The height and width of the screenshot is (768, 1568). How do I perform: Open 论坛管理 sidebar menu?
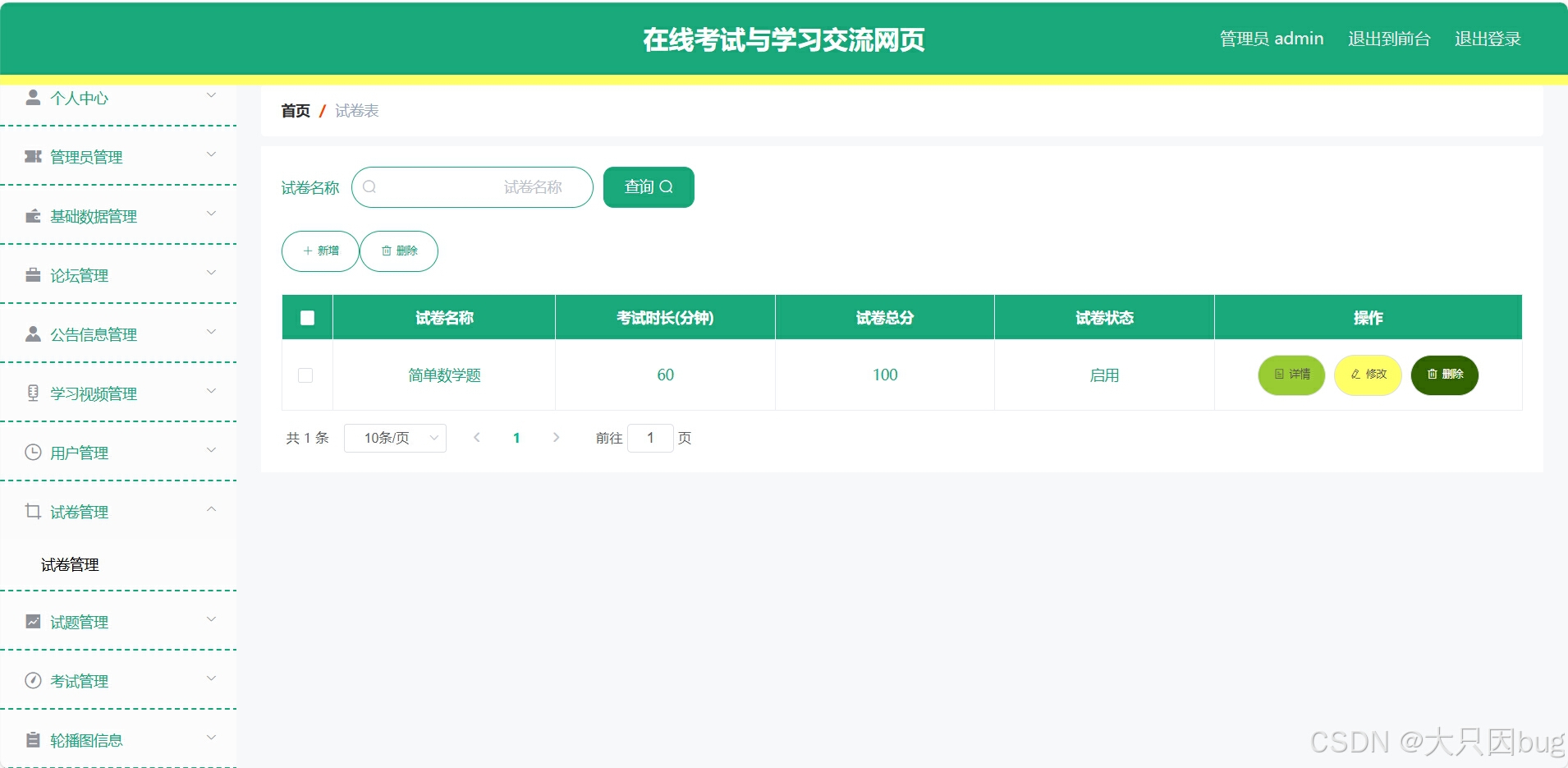pos(118,275)
